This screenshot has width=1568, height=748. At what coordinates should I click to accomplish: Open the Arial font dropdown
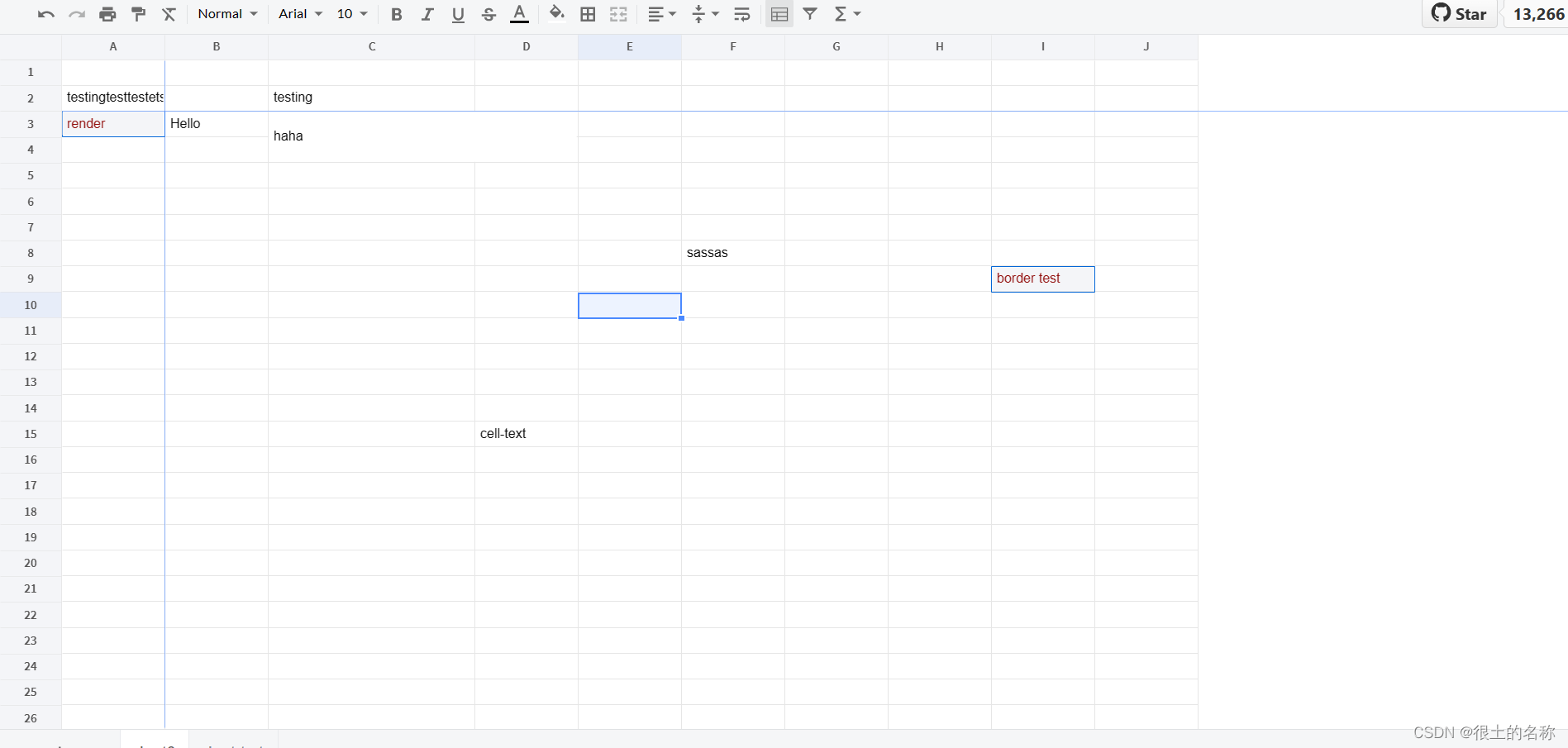coord(300,14)
